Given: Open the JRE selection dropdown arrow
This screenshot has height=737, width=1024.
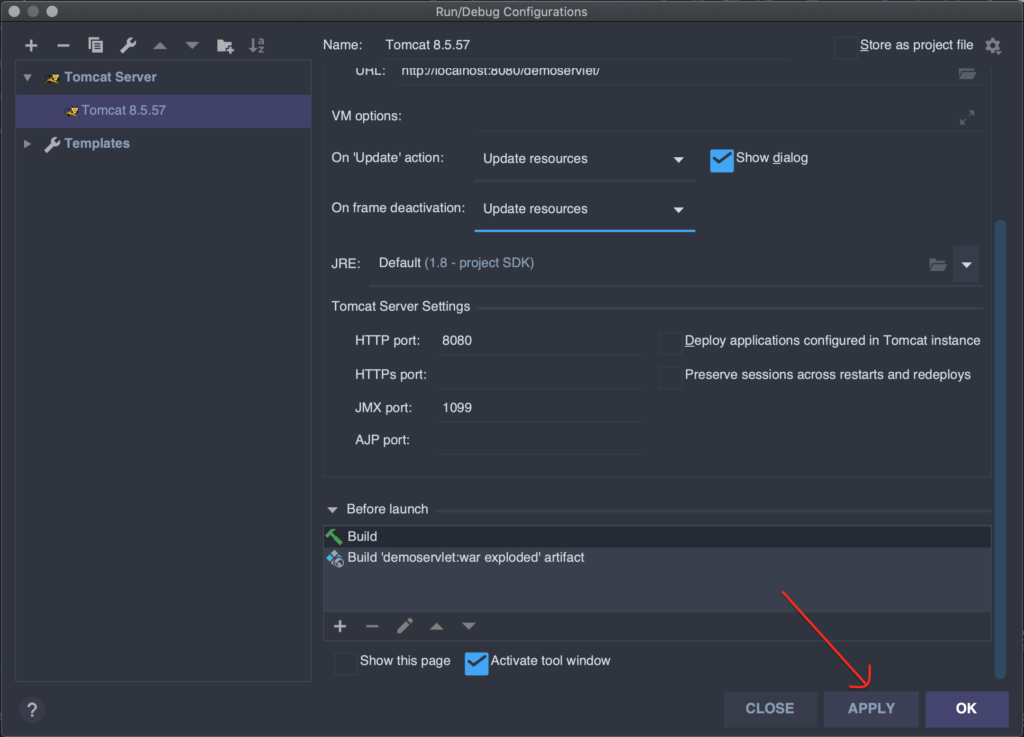Looking at the screenshot, I should coord(966,264).
